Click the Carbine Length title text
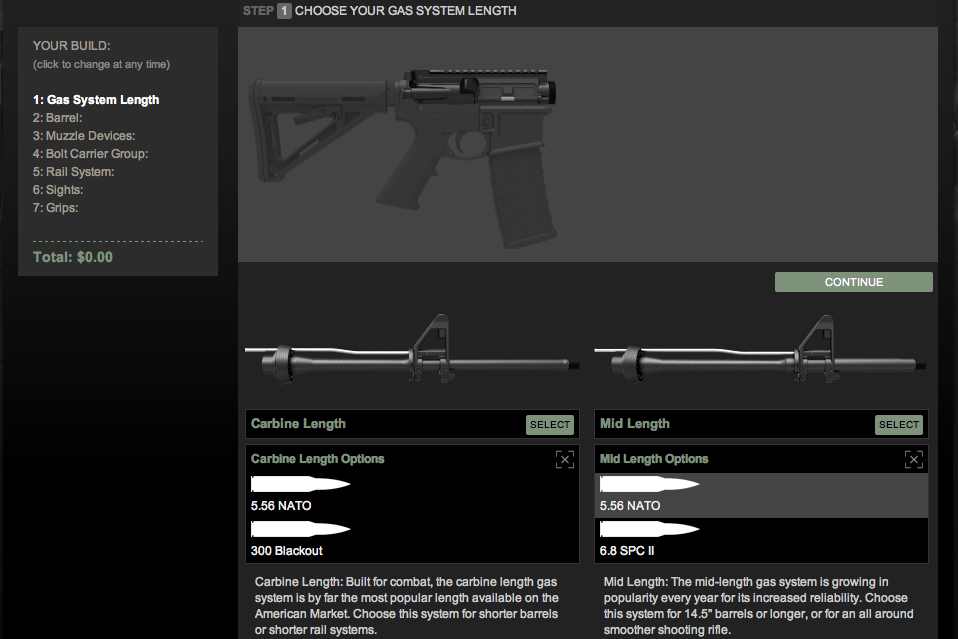 pos(298,424)
